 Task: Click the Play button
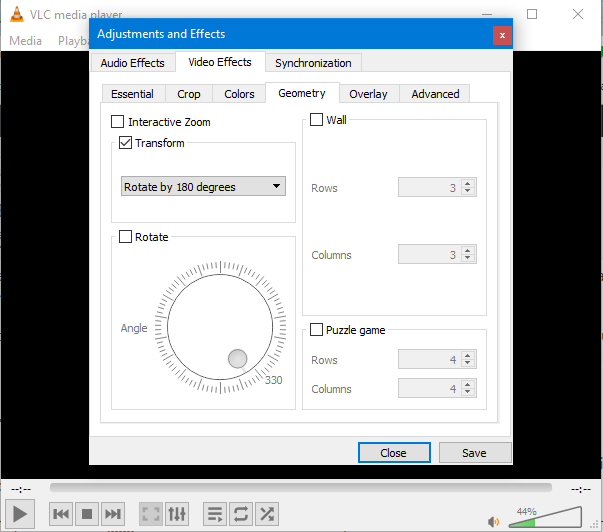tap(20, 514)
